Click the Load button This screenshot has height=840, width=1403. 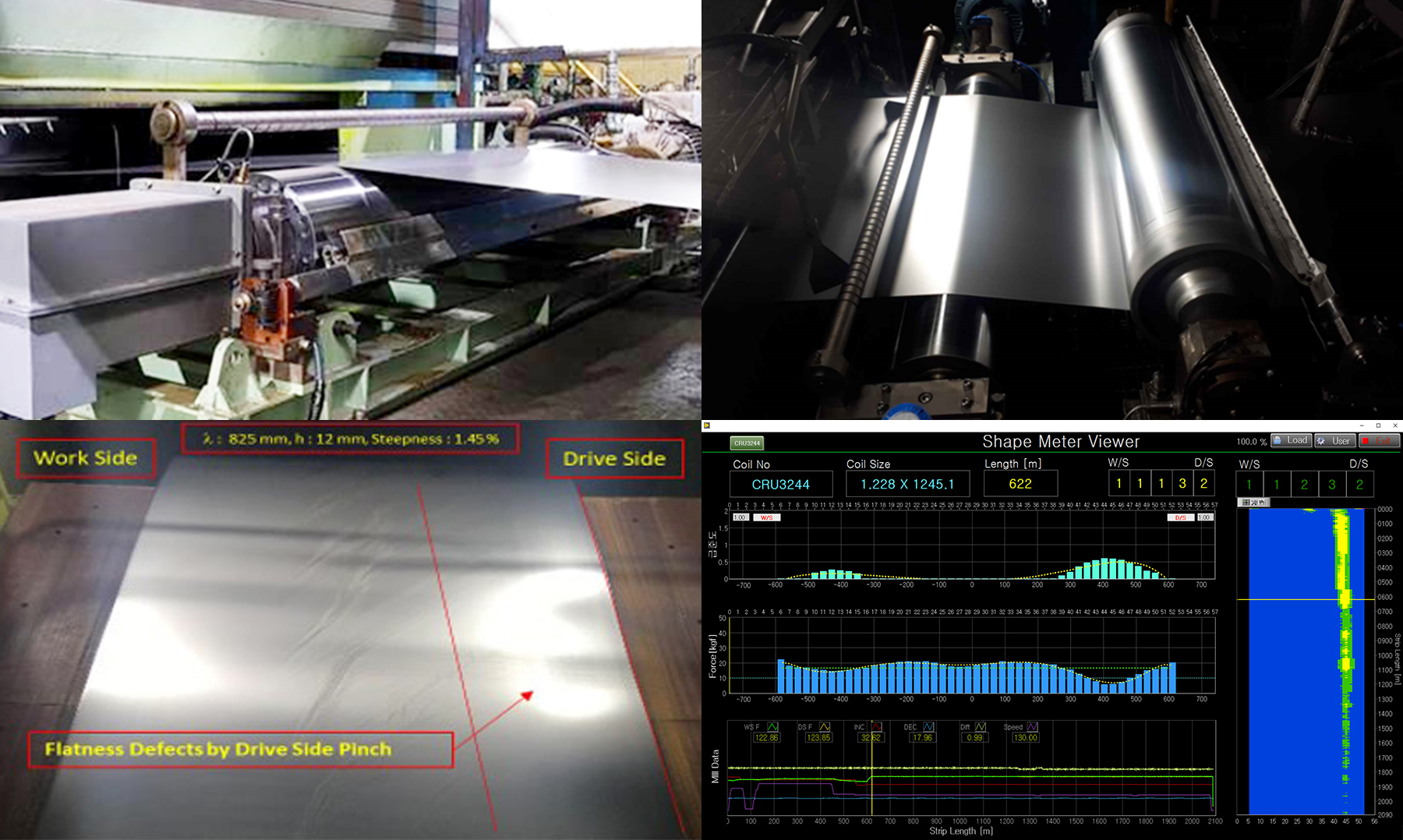pos(1292,440)
